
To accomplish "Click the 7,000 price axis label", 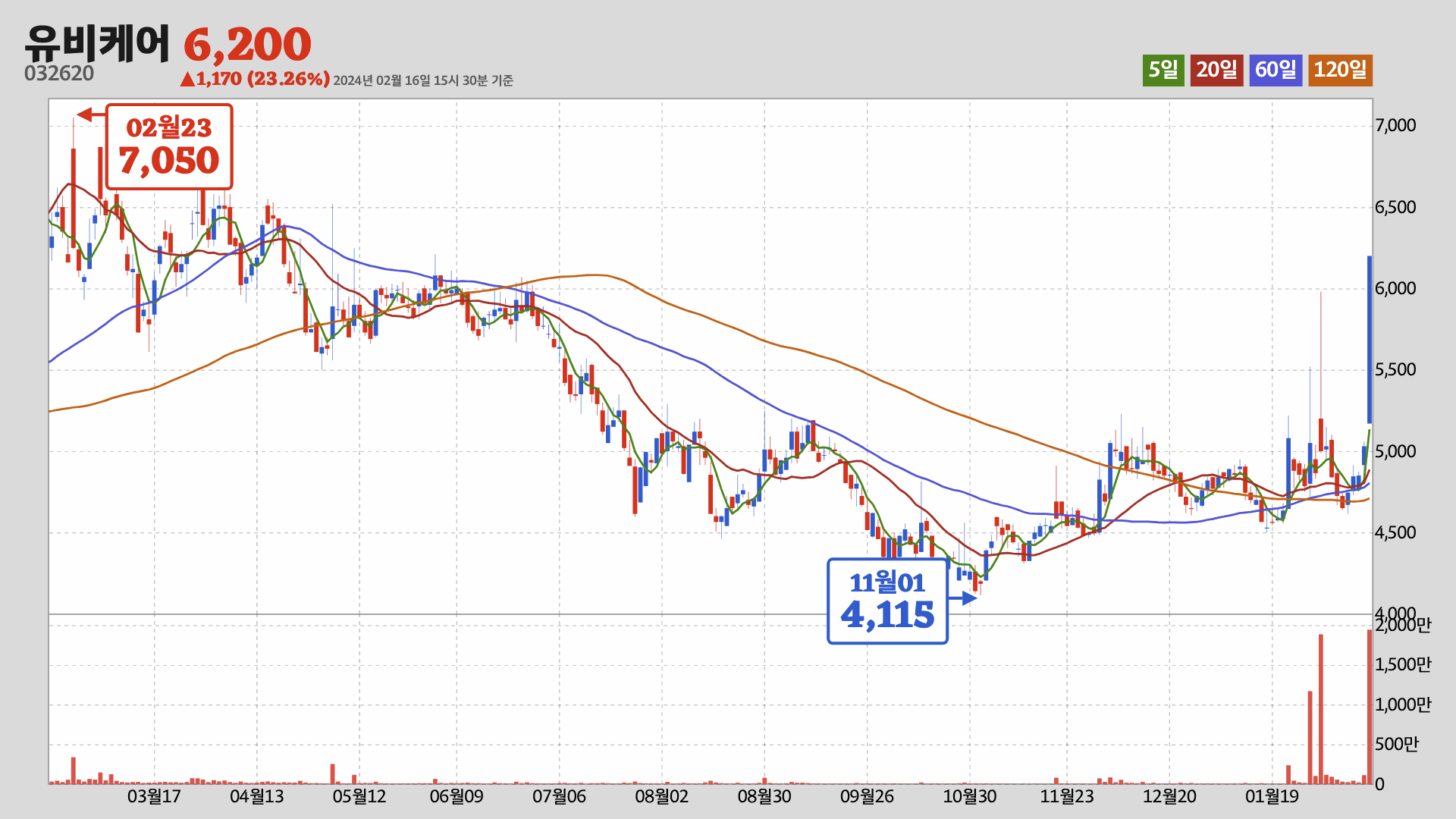I will coord(1395,126).
